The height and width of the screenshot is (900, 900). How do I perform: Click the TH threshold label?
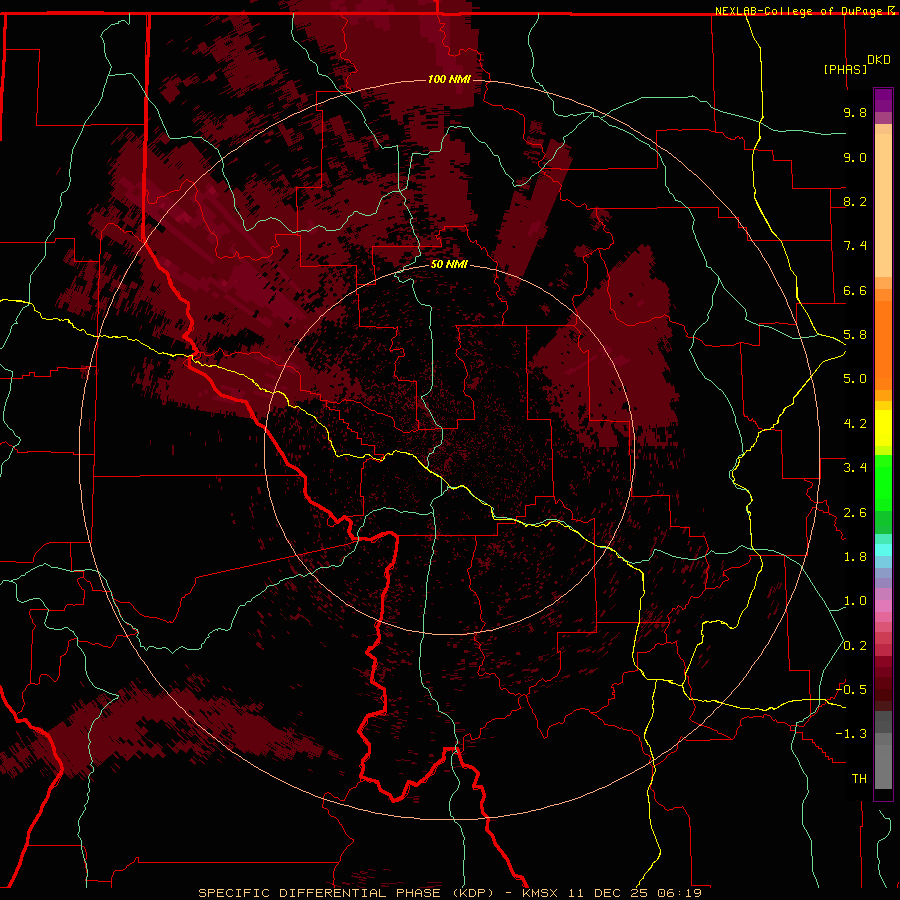coord(859,779)
